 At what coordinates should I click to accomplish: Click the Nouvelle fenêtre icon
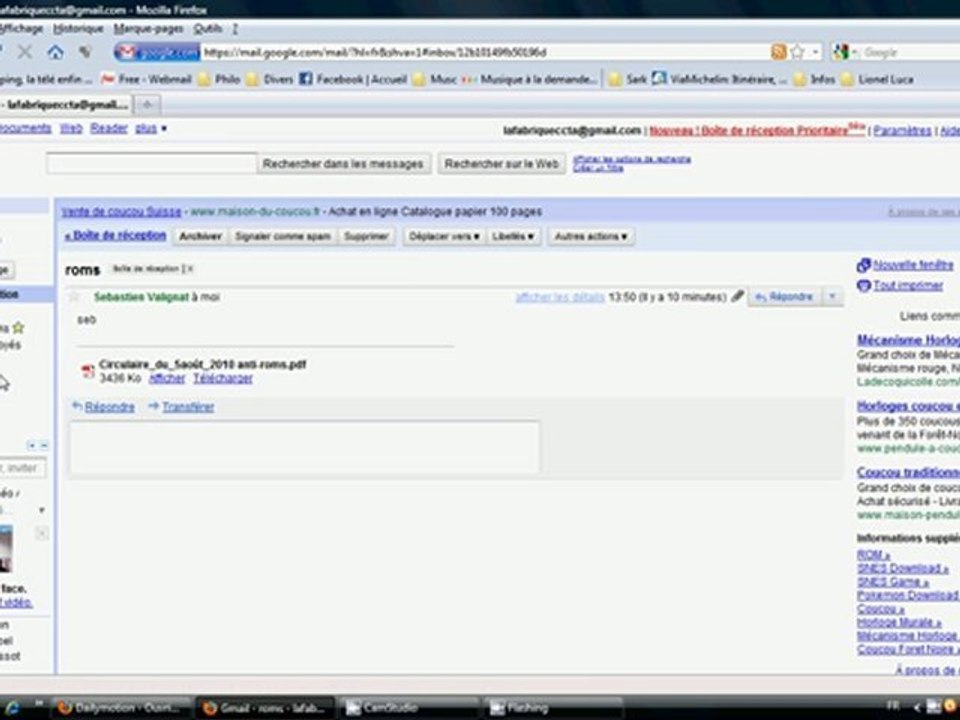(863, 265)
